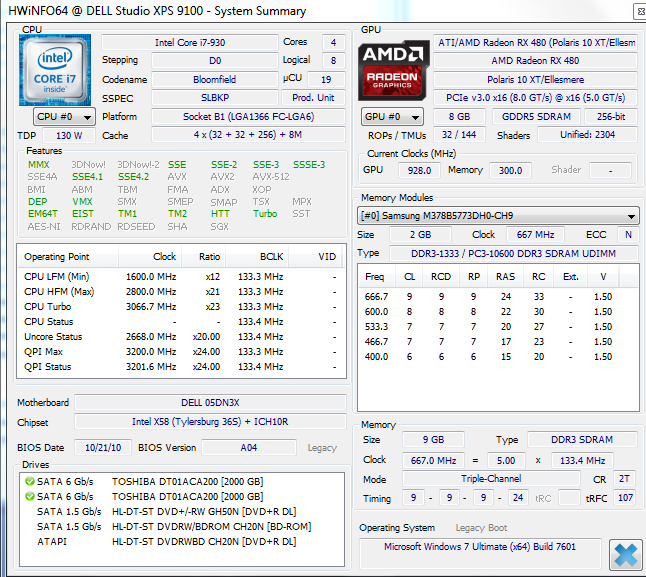The image size is (646, 577).
Task: Click the GDDR5 SDRAM field
Action: pos(536,117)
